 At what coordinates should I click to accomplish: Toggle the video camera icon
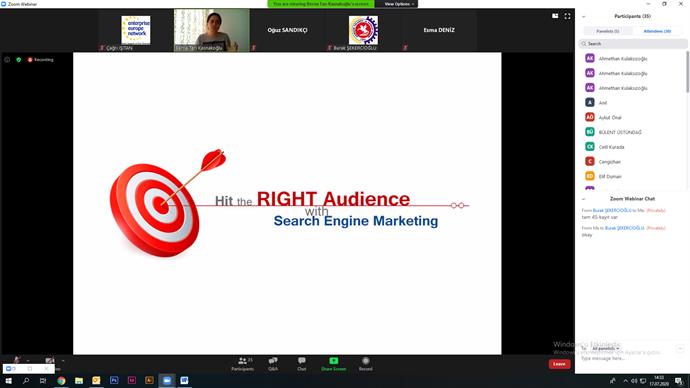(x=49, y=360)
